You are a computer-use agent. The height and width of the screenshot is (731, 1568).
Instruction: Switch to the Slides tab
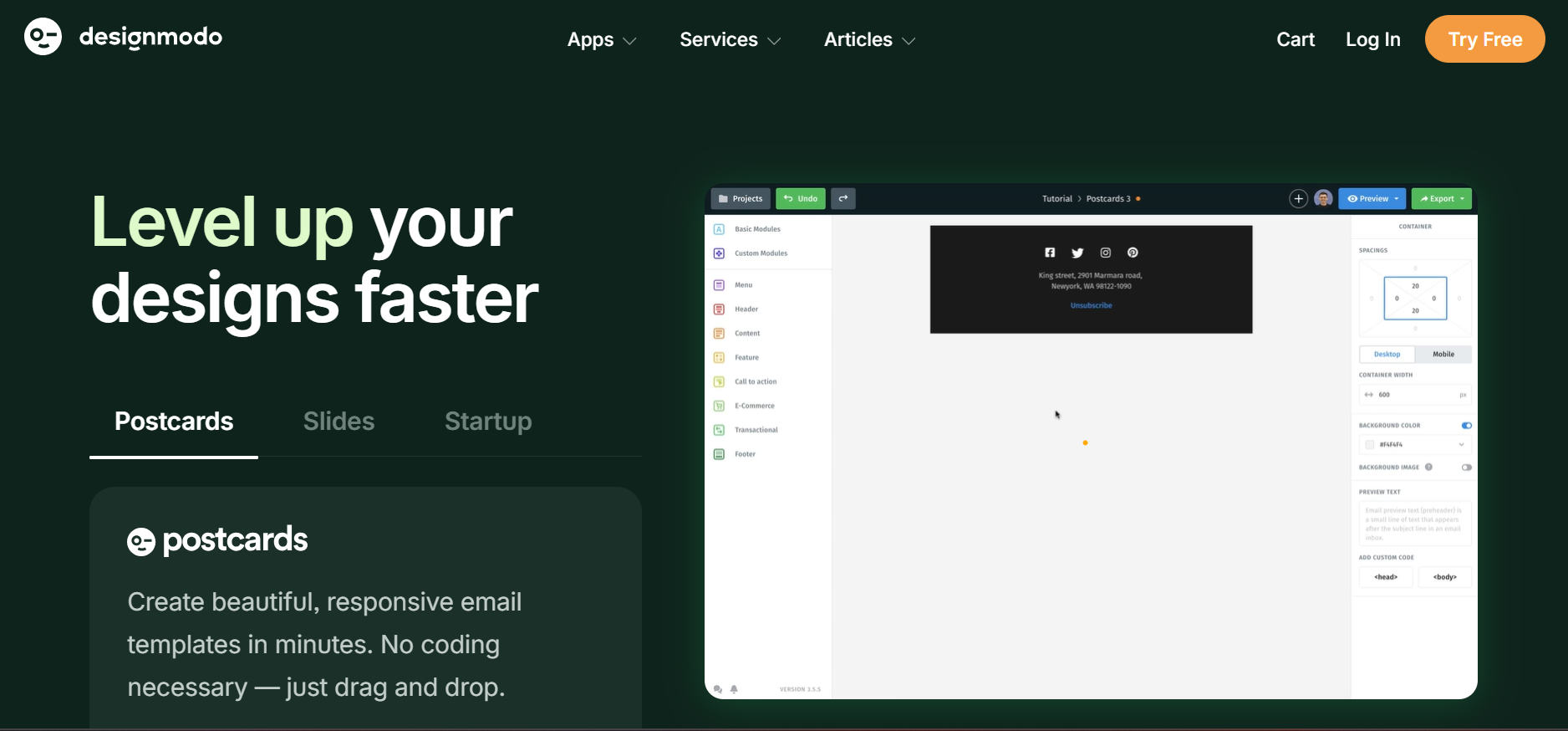pyautogui.click(x=339, y=422)
